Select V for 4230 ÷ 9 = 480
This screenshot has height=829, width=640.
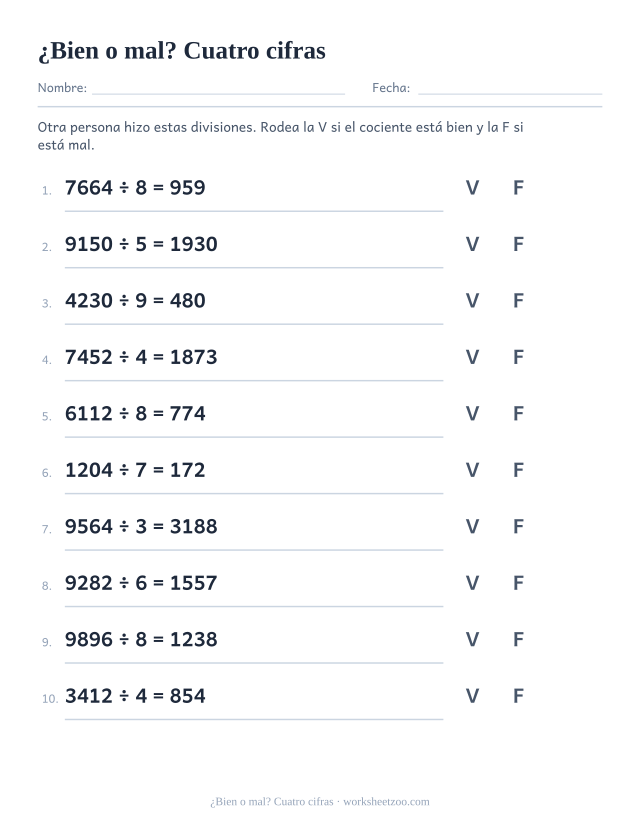tap(472, 301)
